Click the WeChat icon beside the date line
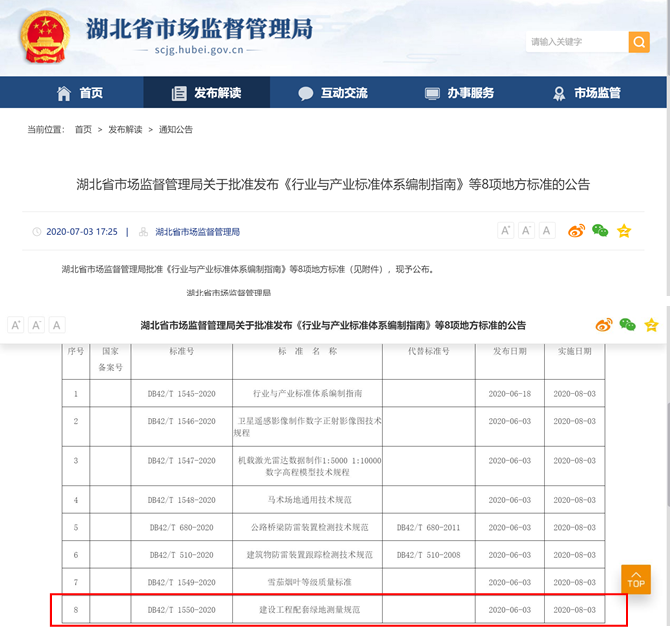Screen dimensions: 670x631 tap(600, 231)
